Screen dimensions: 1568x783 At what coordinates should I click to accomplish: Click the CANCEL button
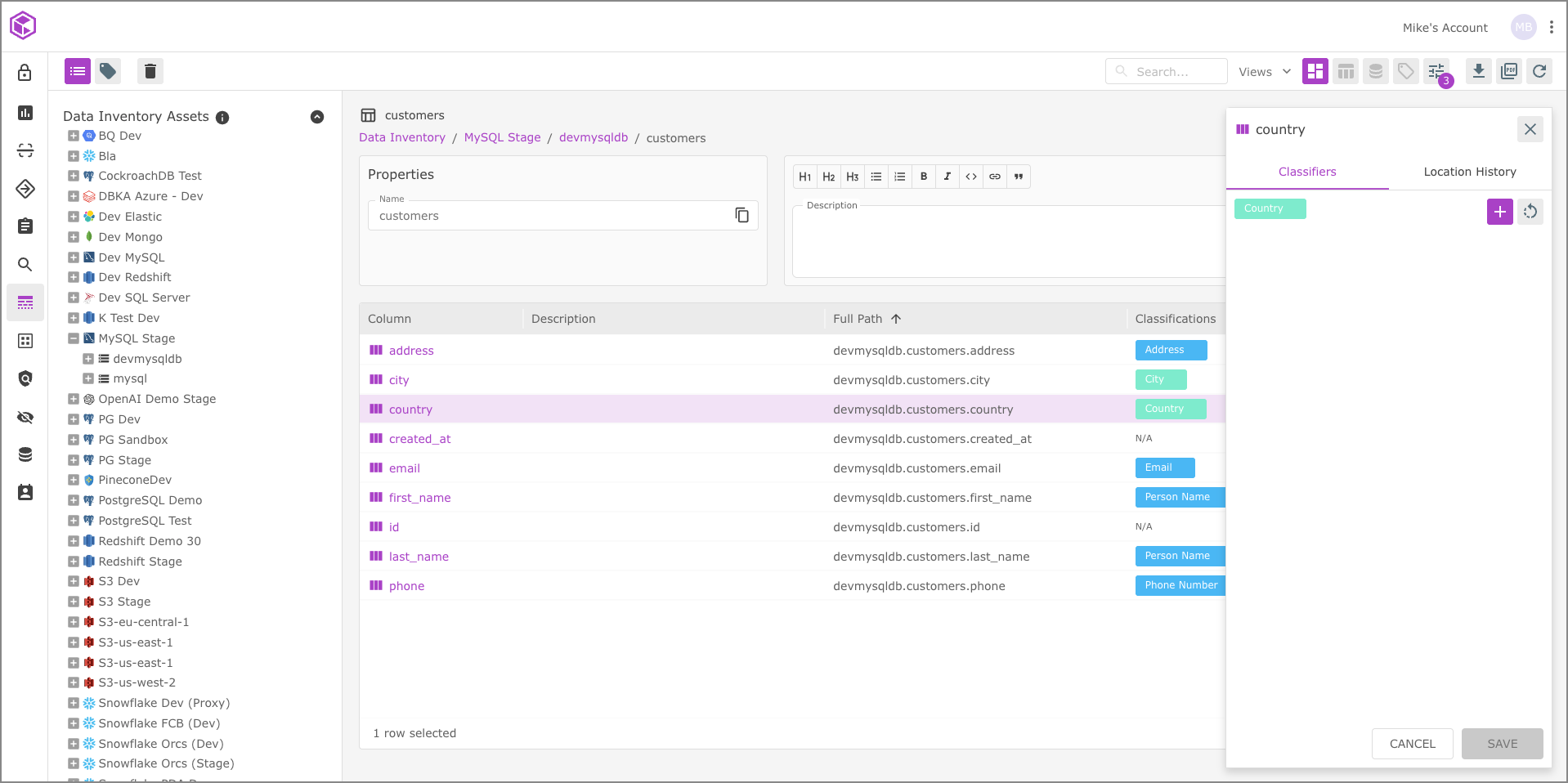coord(1412,744)
